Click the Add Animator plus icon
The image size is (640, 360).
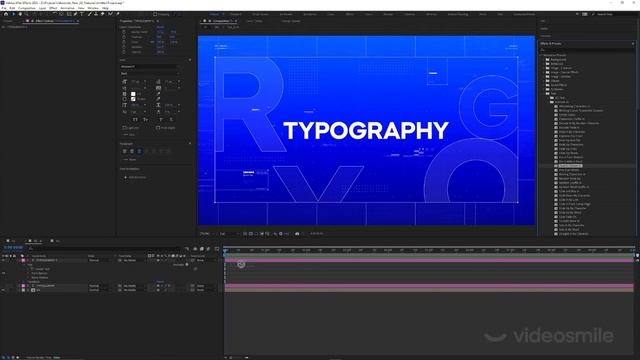(x=125, y=178)
